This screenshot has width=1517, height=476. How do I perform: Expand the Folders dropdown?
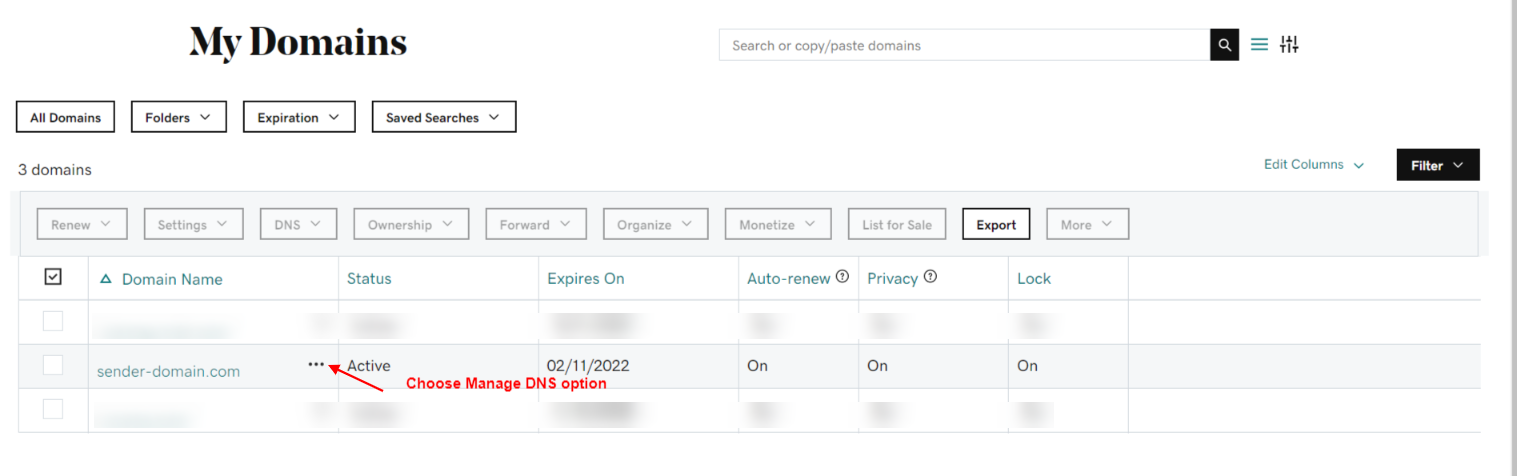(x=178, y=117)
